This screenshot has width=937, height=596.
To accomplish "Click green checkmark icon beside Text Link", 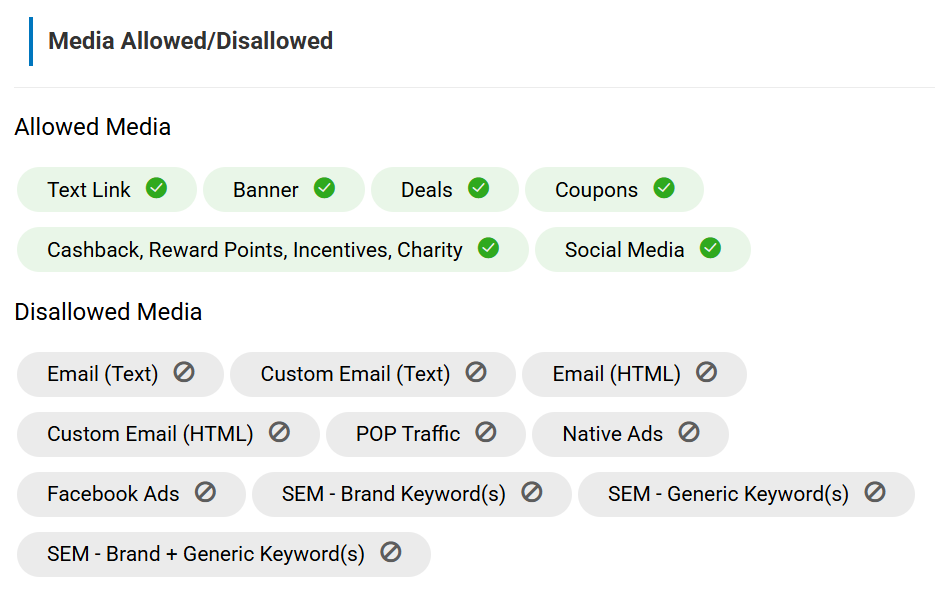I will point(157,188).
